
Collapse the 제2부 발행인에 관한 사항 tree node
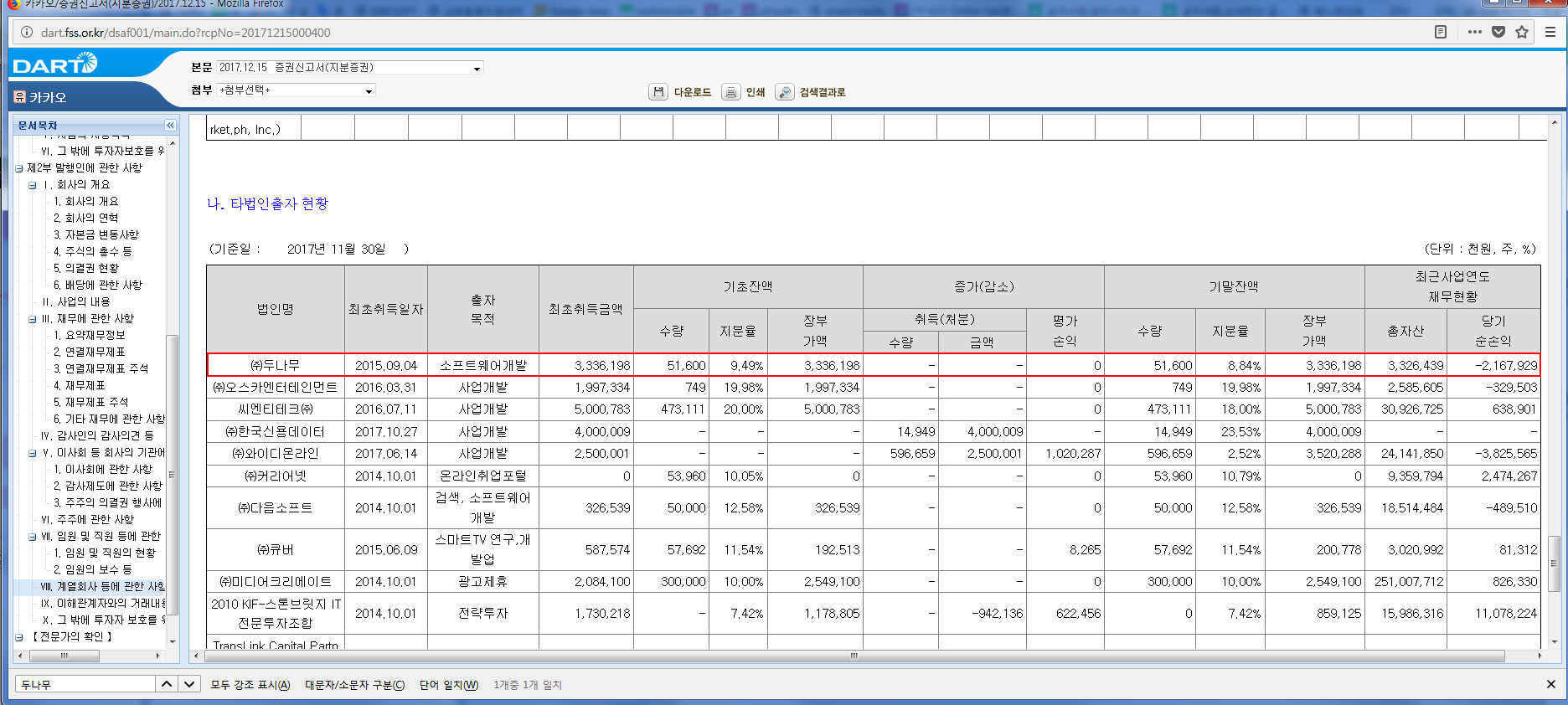pos(19,168)
